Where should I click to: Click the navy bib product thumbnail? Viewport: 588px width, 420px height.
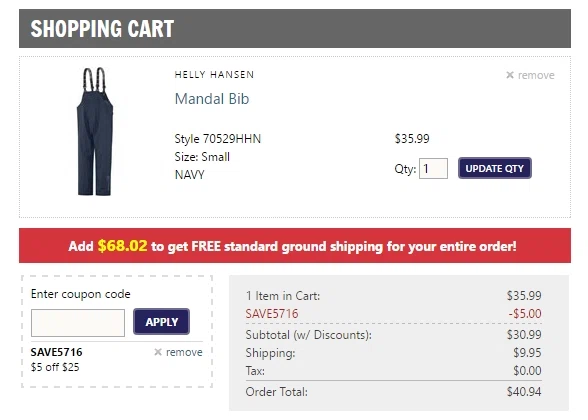tap(95, 132)
